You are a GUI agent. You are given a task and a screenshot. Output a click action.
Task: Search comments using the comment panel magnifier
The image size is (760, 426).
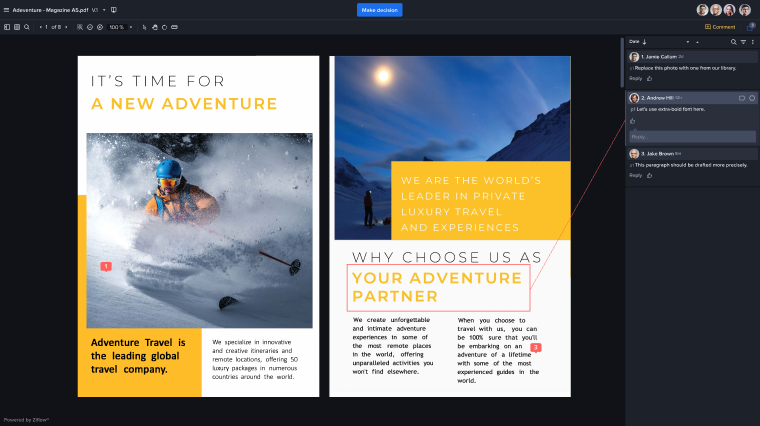click(733, 42)
